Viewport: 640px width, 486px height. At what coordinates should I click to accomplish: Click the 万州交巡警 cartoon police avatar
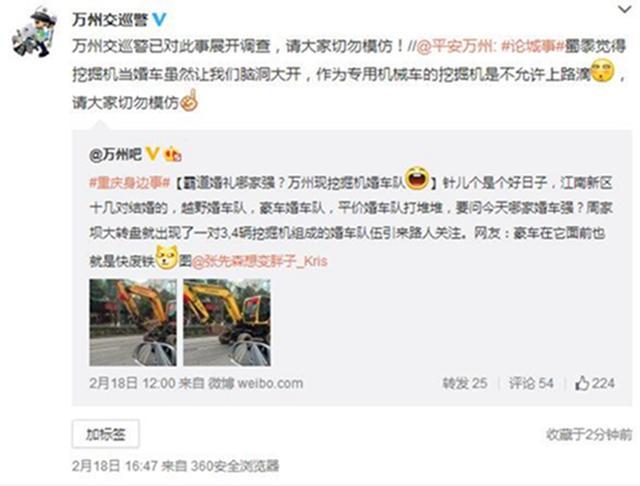pyautogui.click(x=33, y=31)
